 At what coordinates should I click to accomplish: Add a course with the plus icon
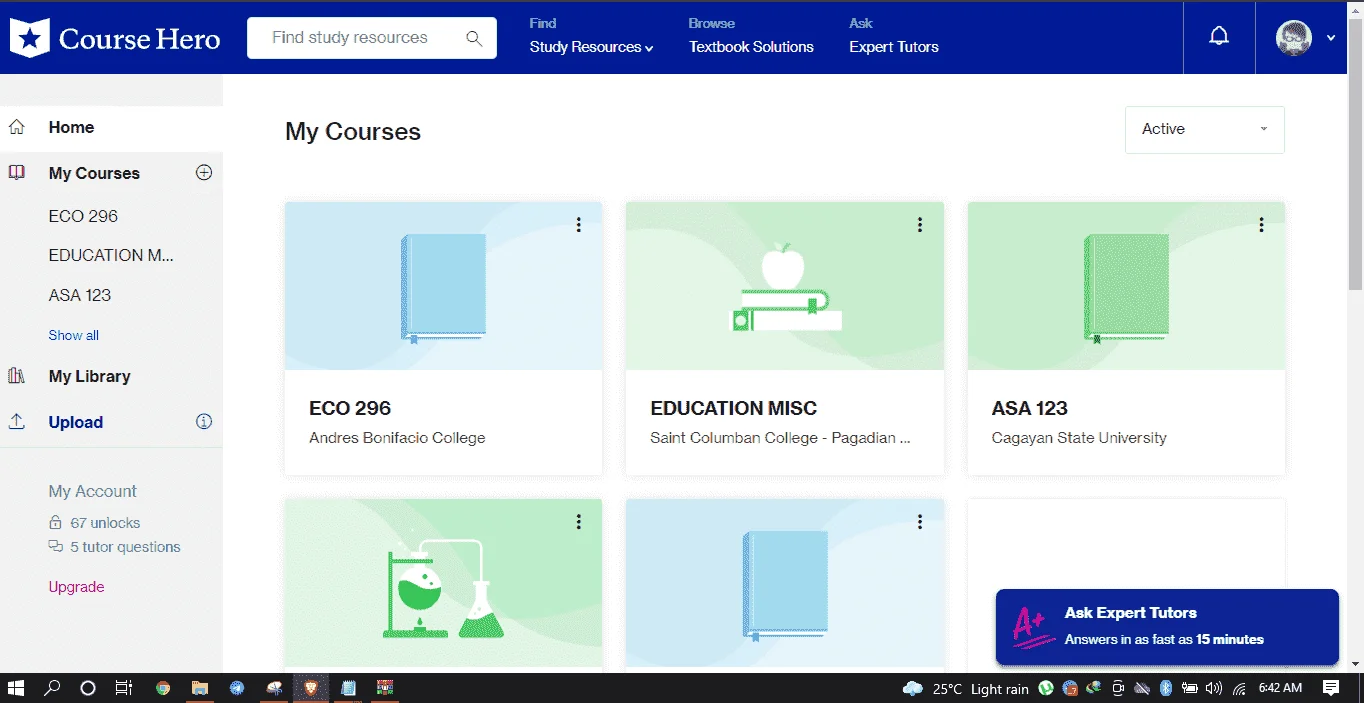[x=204, y=172]
